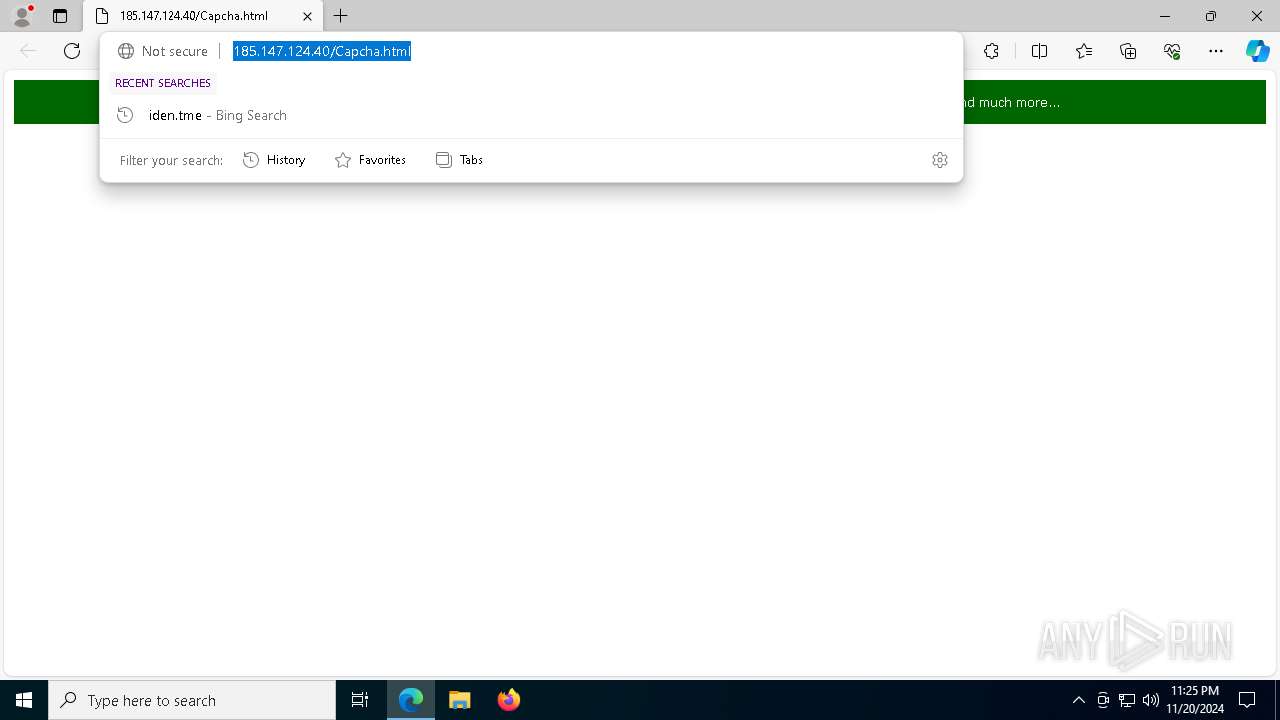1280x720 pixels.
Task: Open the tab actions menu icon
Action: (x=60, y=16)
